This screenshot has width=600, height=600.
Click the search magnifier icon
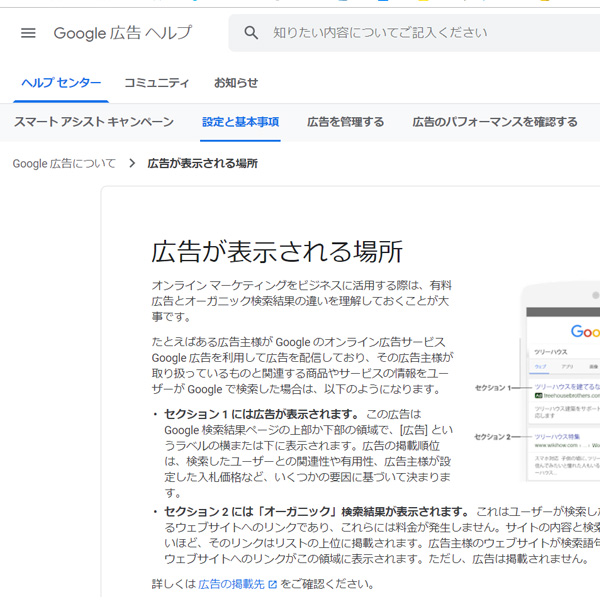(x=251, y=33)
